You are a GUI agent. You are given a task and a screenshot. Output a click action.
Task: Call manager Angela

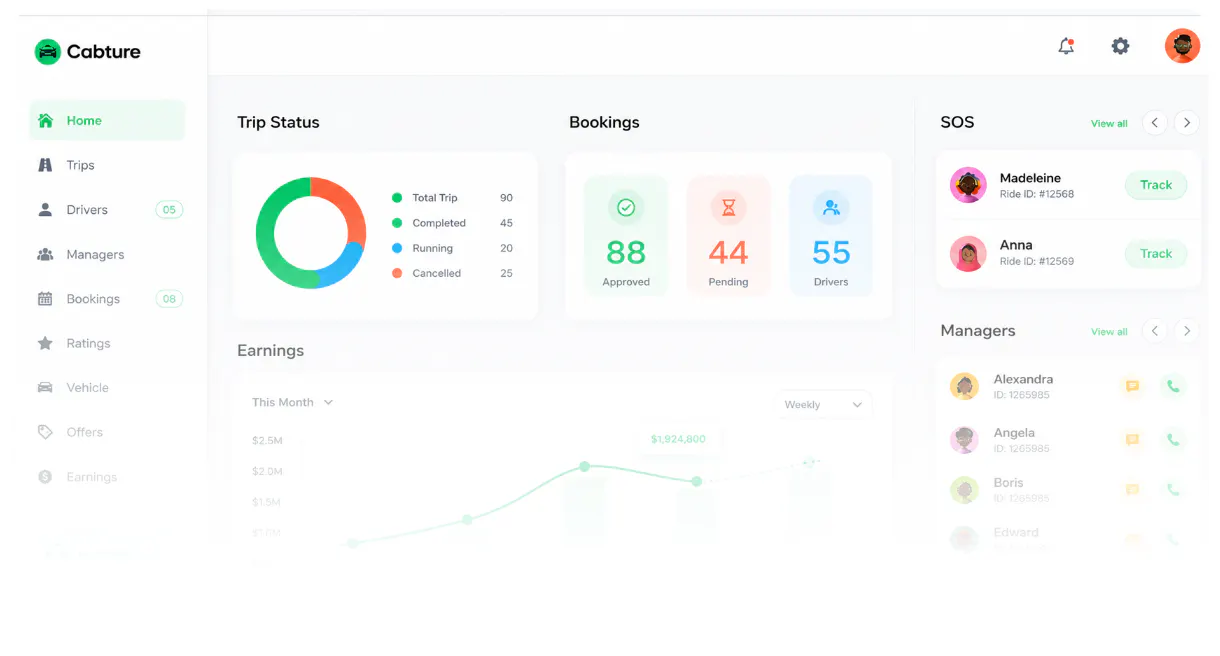pyautogui.click(x=1173, y=439)
